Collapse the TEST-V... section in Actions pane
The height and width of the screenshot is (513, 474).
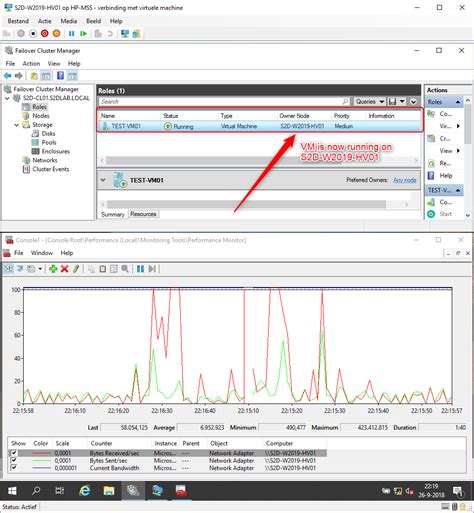point(458,190)
